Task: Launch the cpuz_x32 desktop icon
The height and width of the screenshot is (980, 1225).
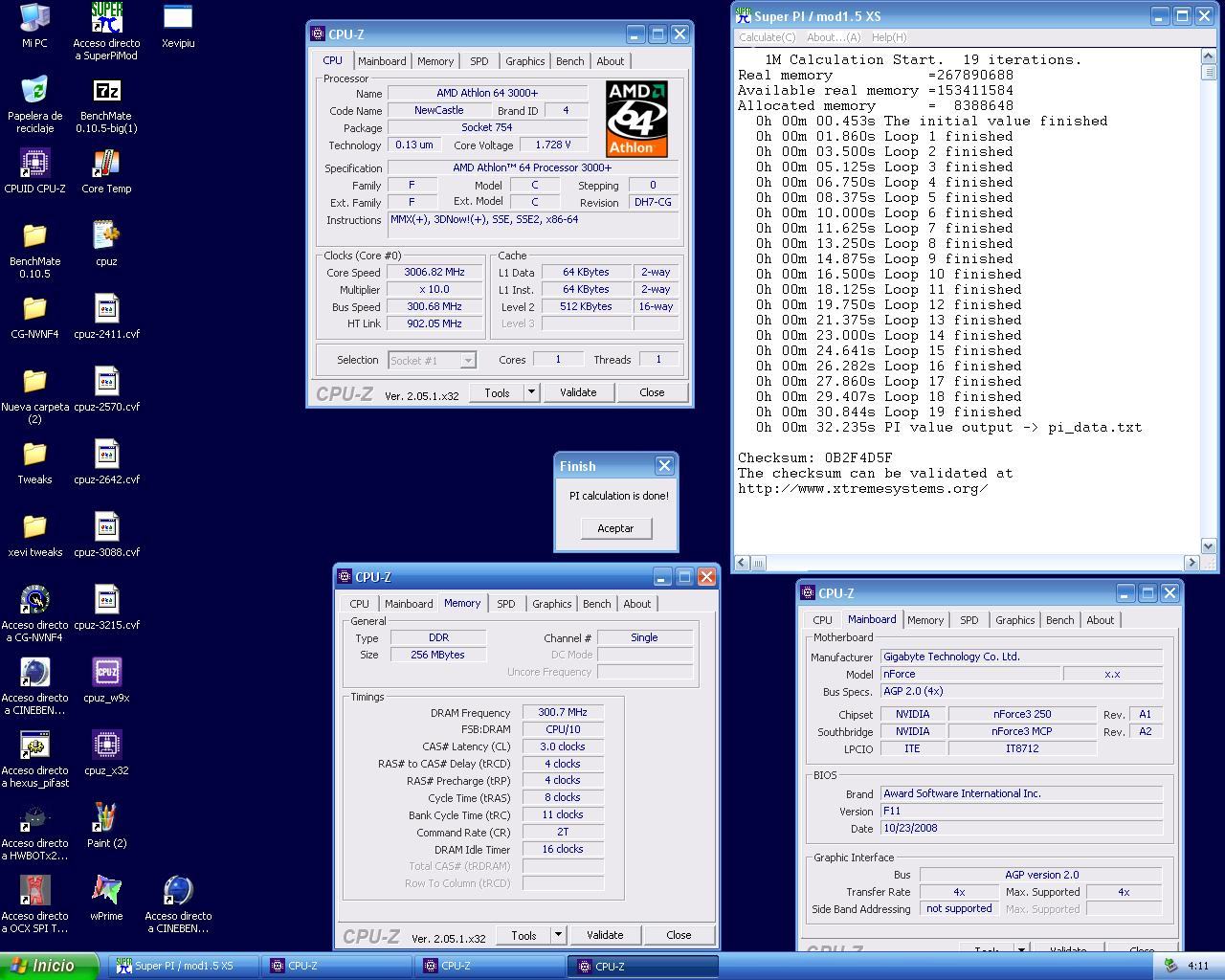Action: click(106, 745)
